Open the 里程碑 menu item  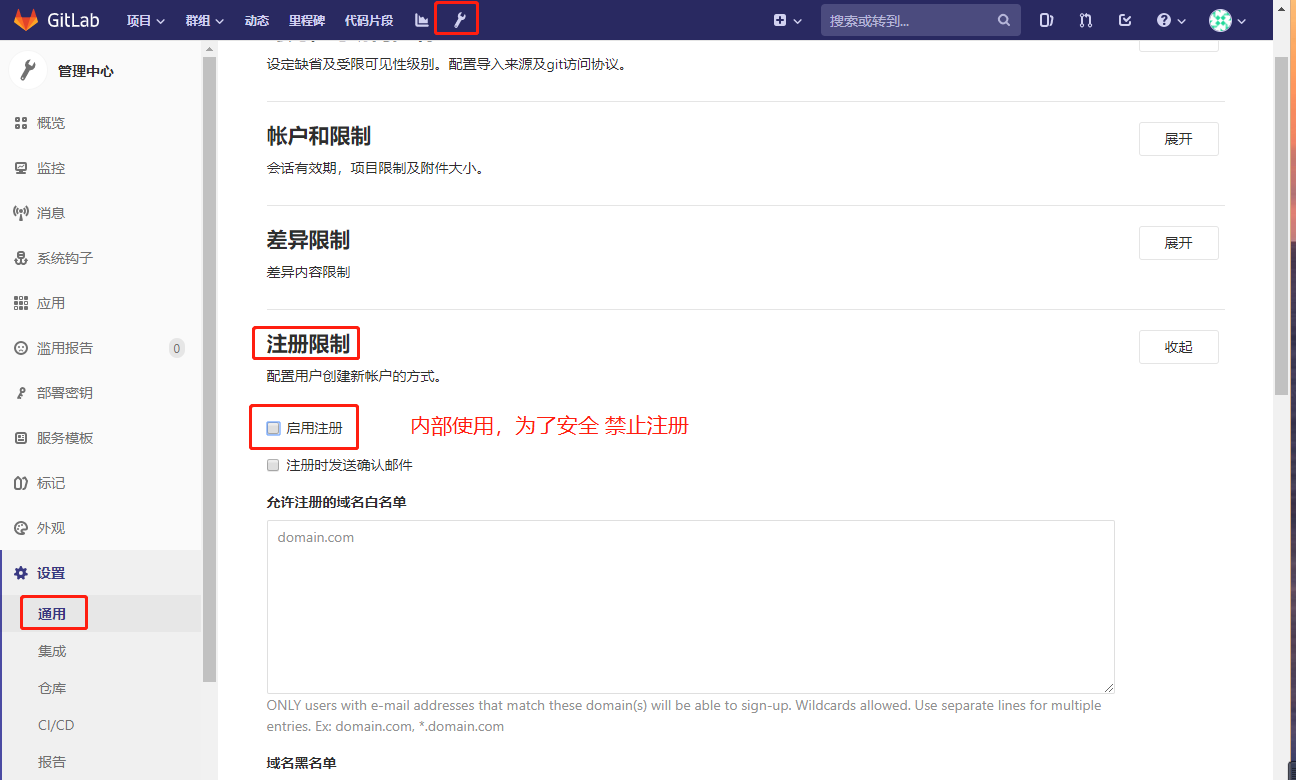(x=307, y=20)
